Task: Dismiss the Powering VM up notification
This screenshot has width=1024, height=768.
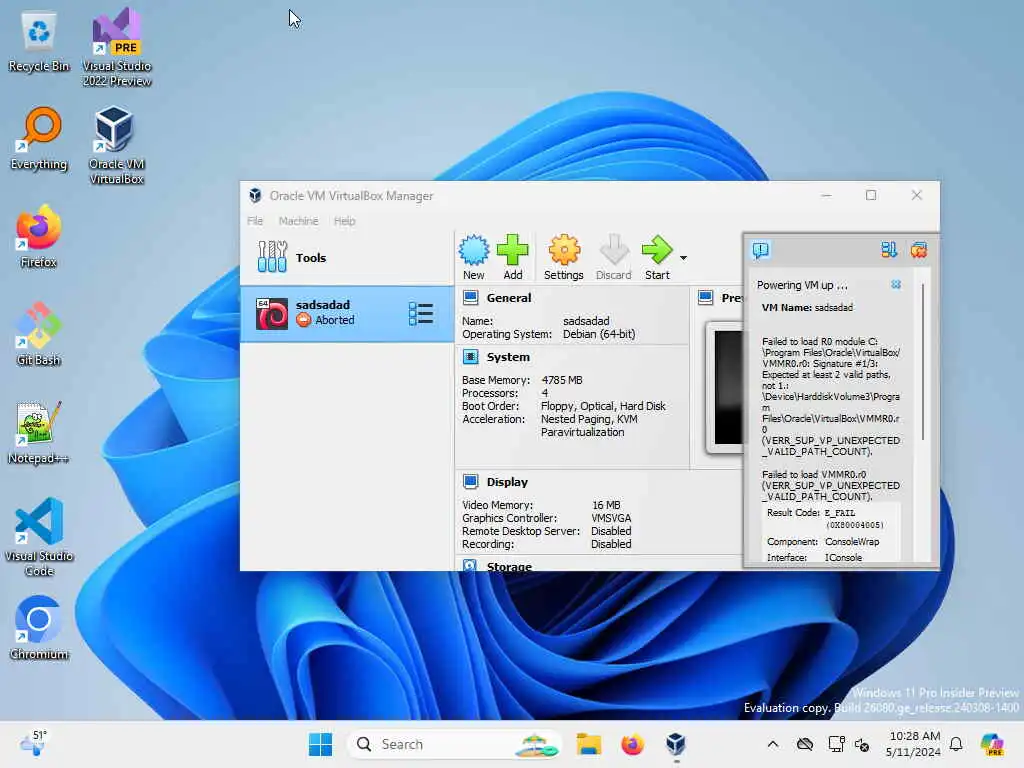Action: pyautogui.click(x=896, y=284)
